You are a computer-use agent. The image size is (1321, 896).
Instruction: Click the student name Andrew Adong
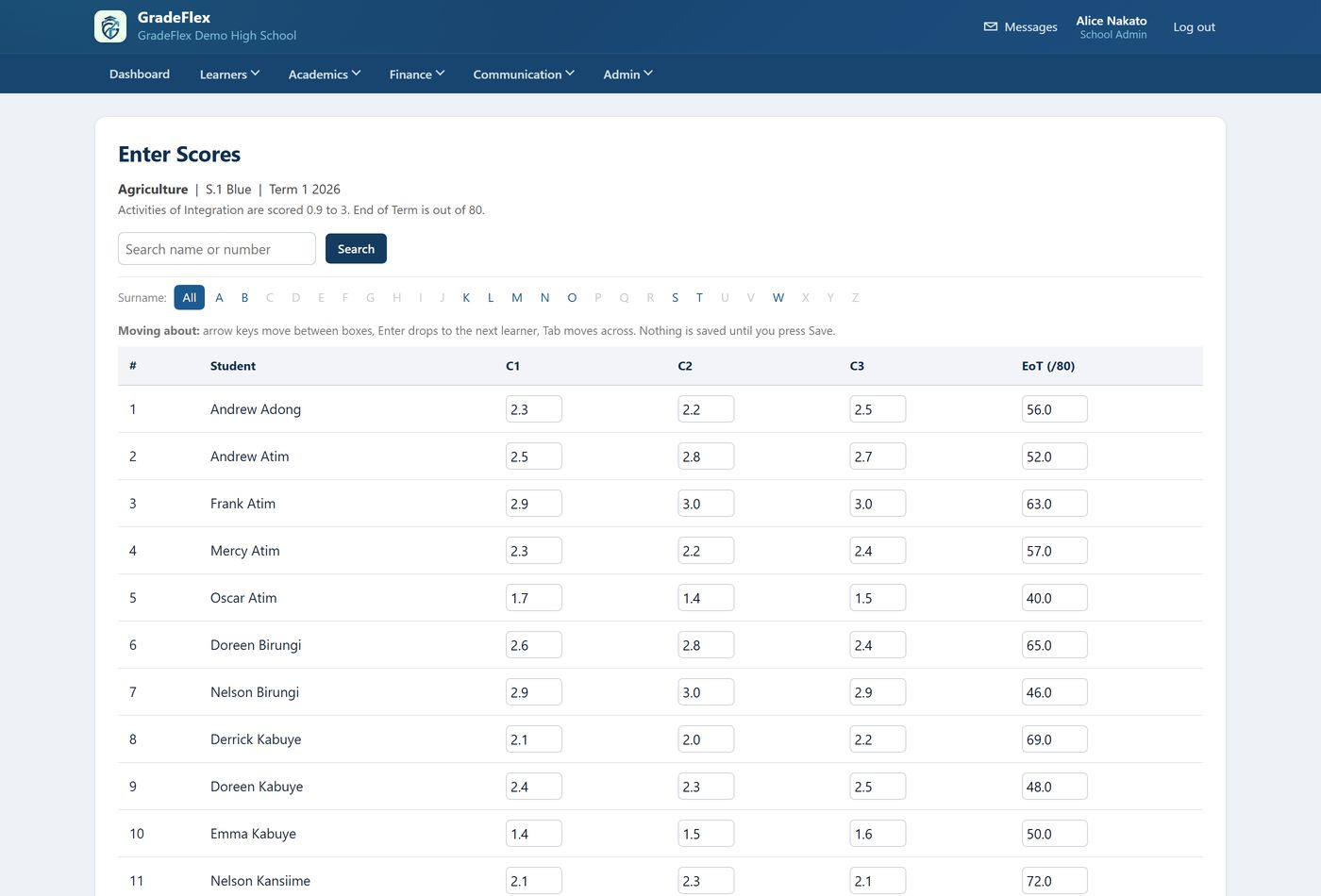click(x=256, y=409)
